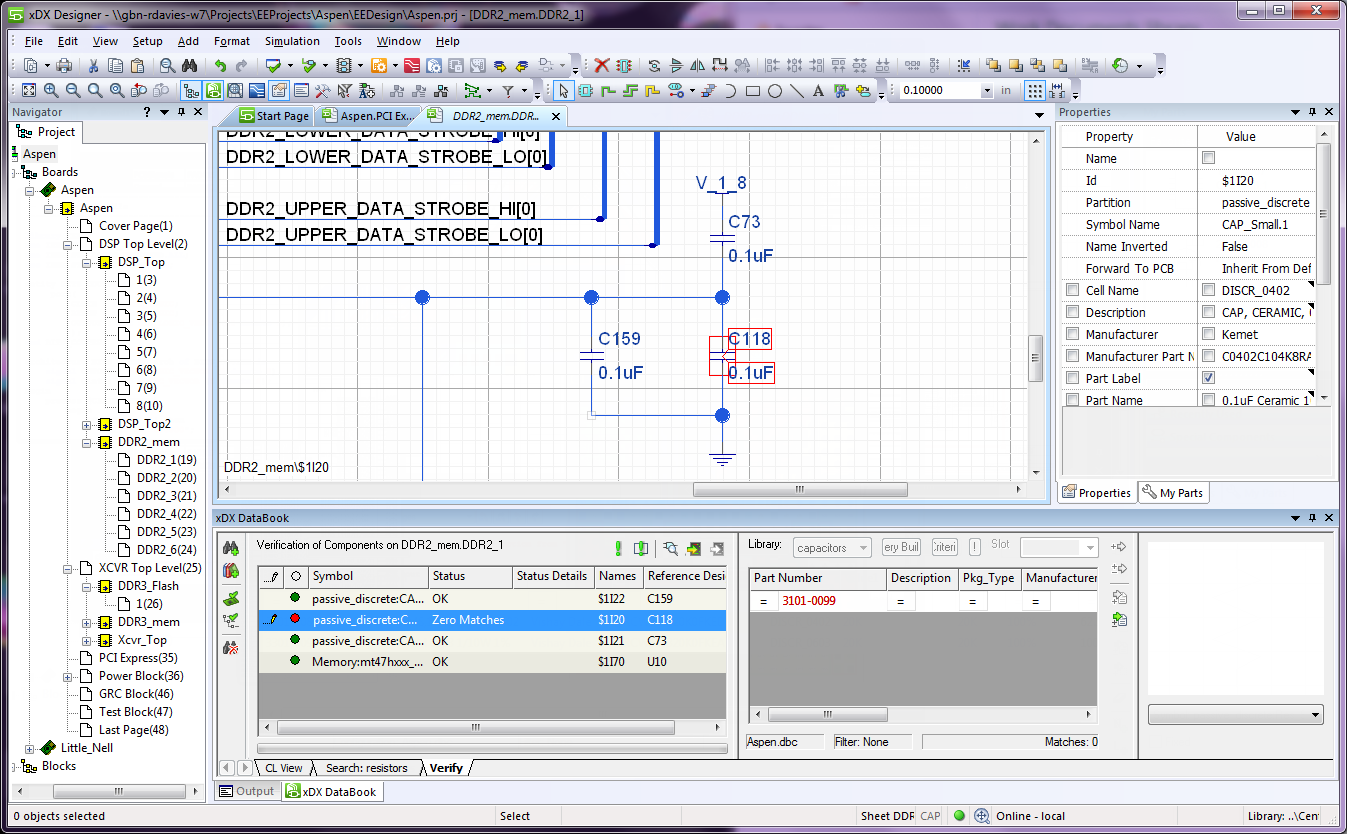
Task: Expand the Power Block(36) tree node
Action: click(68, 676)
